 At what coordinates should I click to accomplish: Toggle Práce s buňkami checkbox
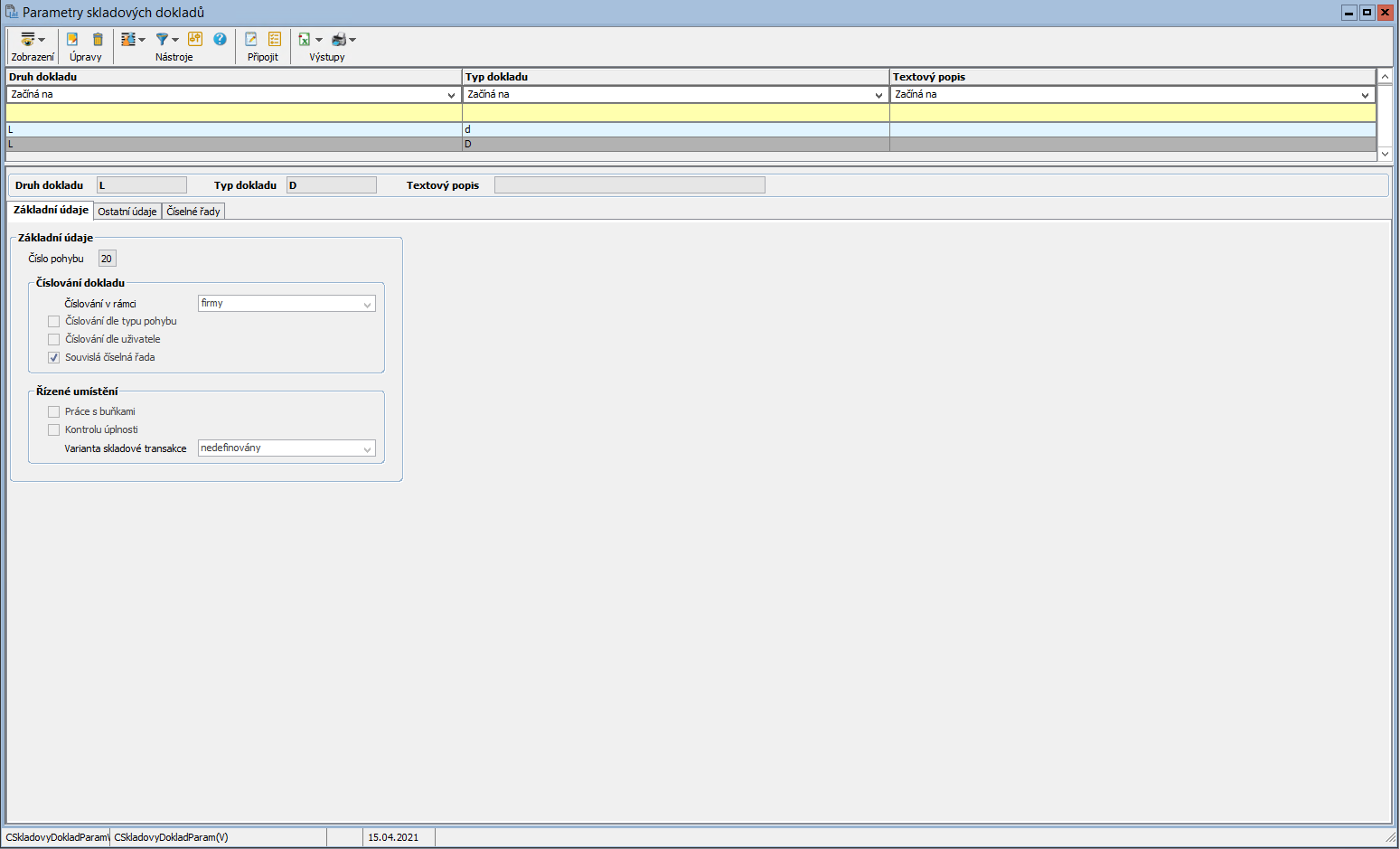click(54, 412)
